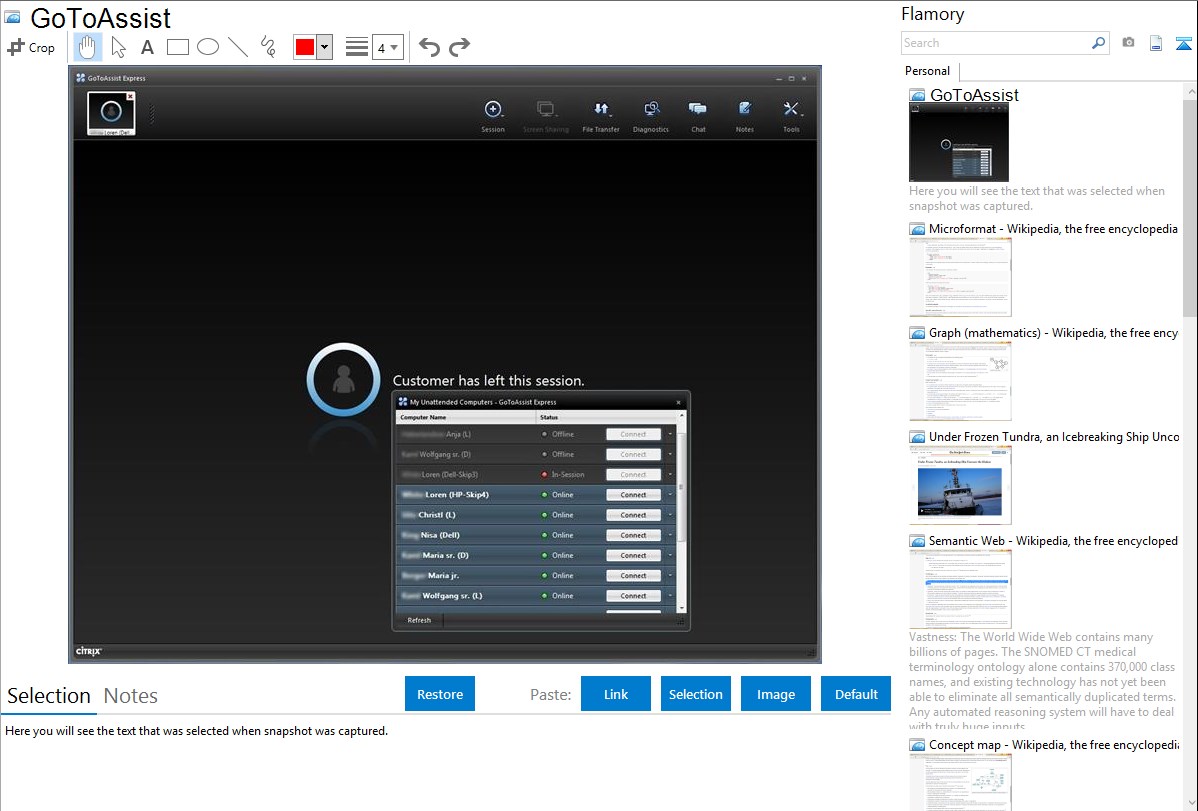Open the Tools menu icon
1198x811 pixels.
point(792,116)
